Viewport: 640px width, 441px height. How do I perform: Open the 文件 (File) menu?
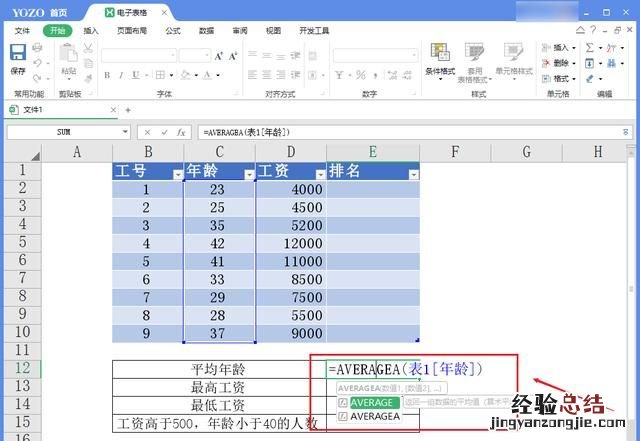coord(22,31)
